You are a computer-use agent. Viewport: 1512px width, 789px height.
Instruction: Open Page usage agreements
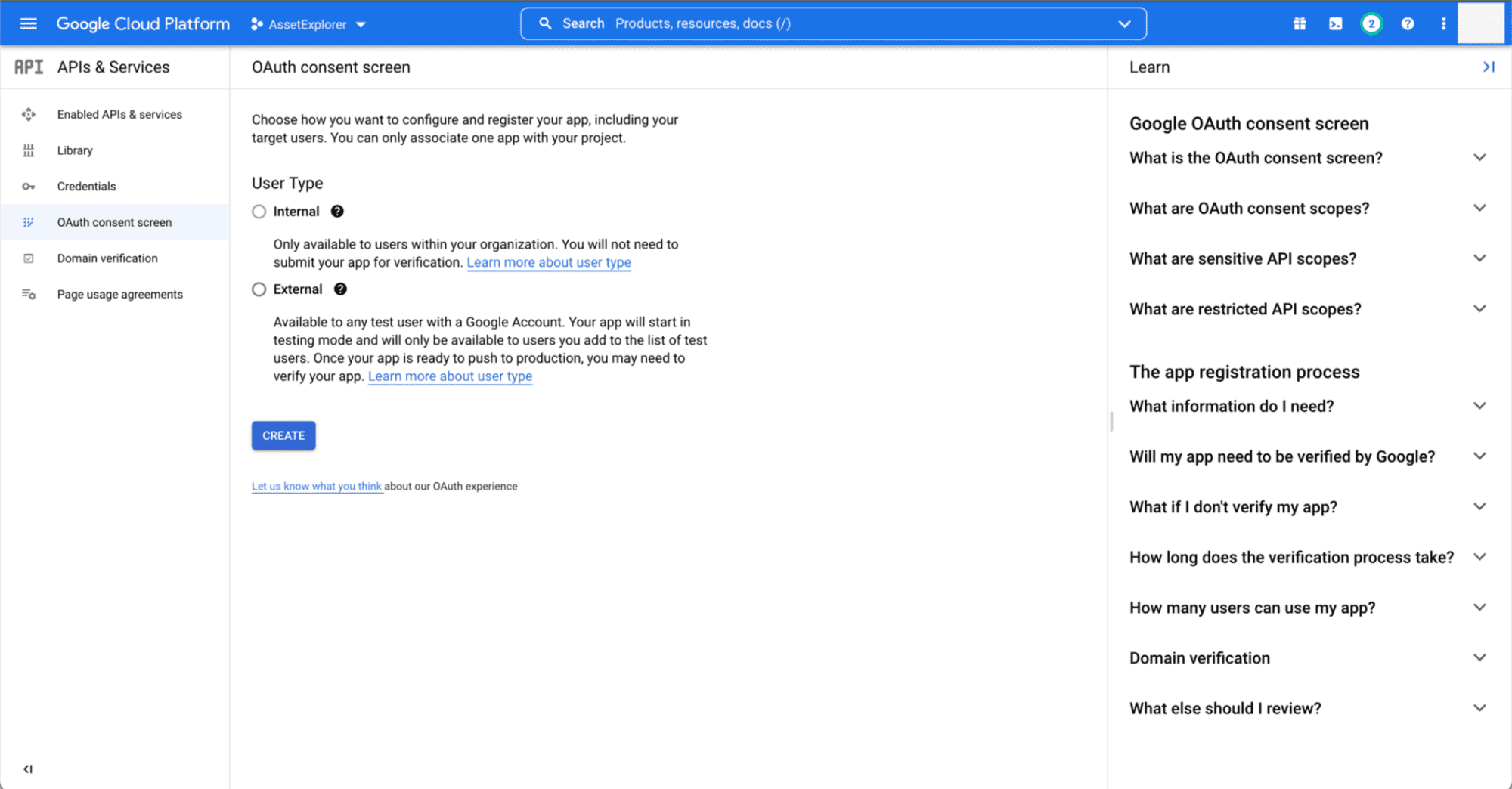115,294
